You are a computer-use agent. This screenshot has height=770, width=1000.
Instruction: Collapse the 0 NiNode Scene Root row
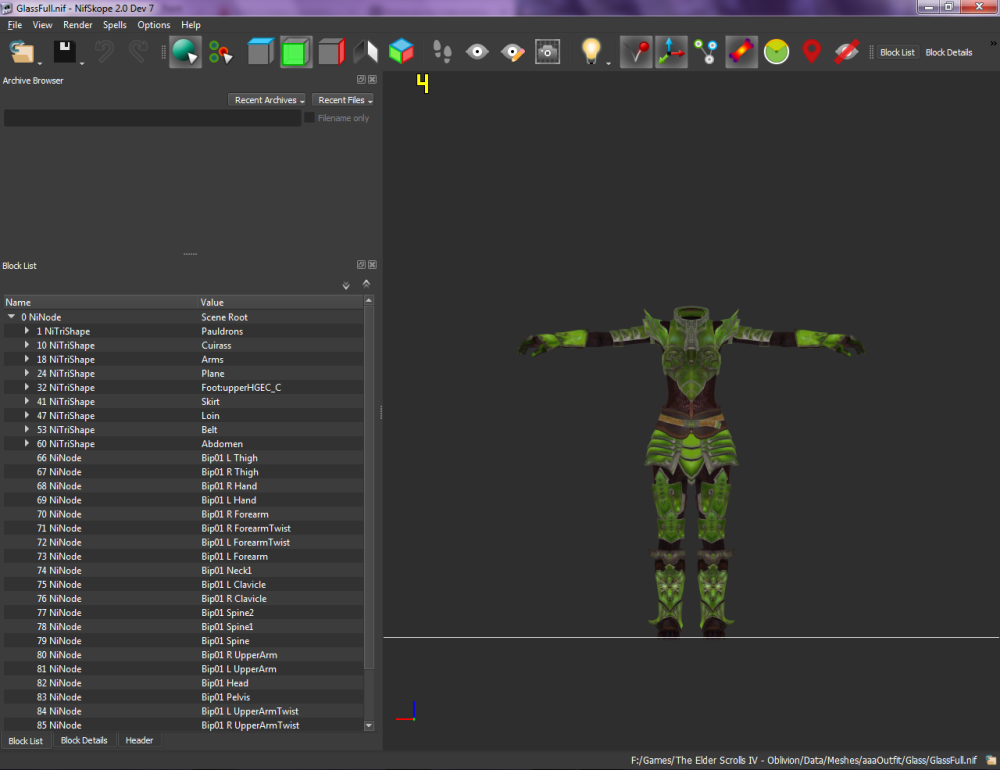click(x=11, y=316)
